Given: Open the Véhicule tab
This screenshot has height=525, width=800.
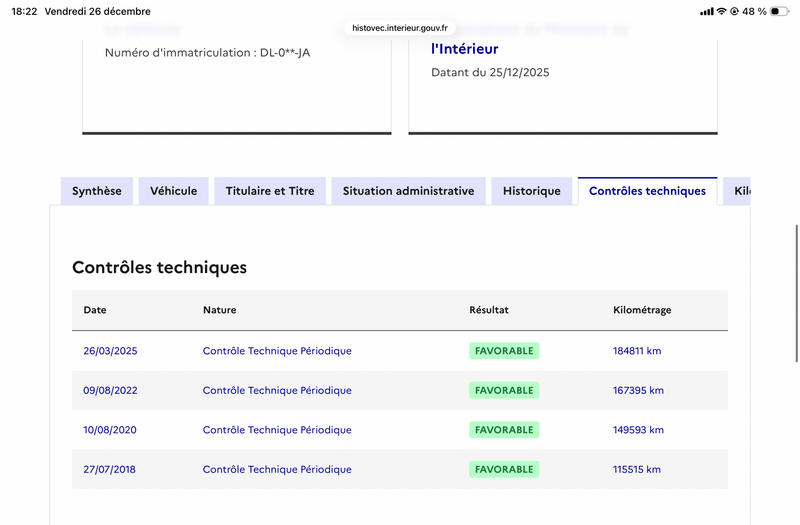Looking at the screenshot, I should [174, 191].
